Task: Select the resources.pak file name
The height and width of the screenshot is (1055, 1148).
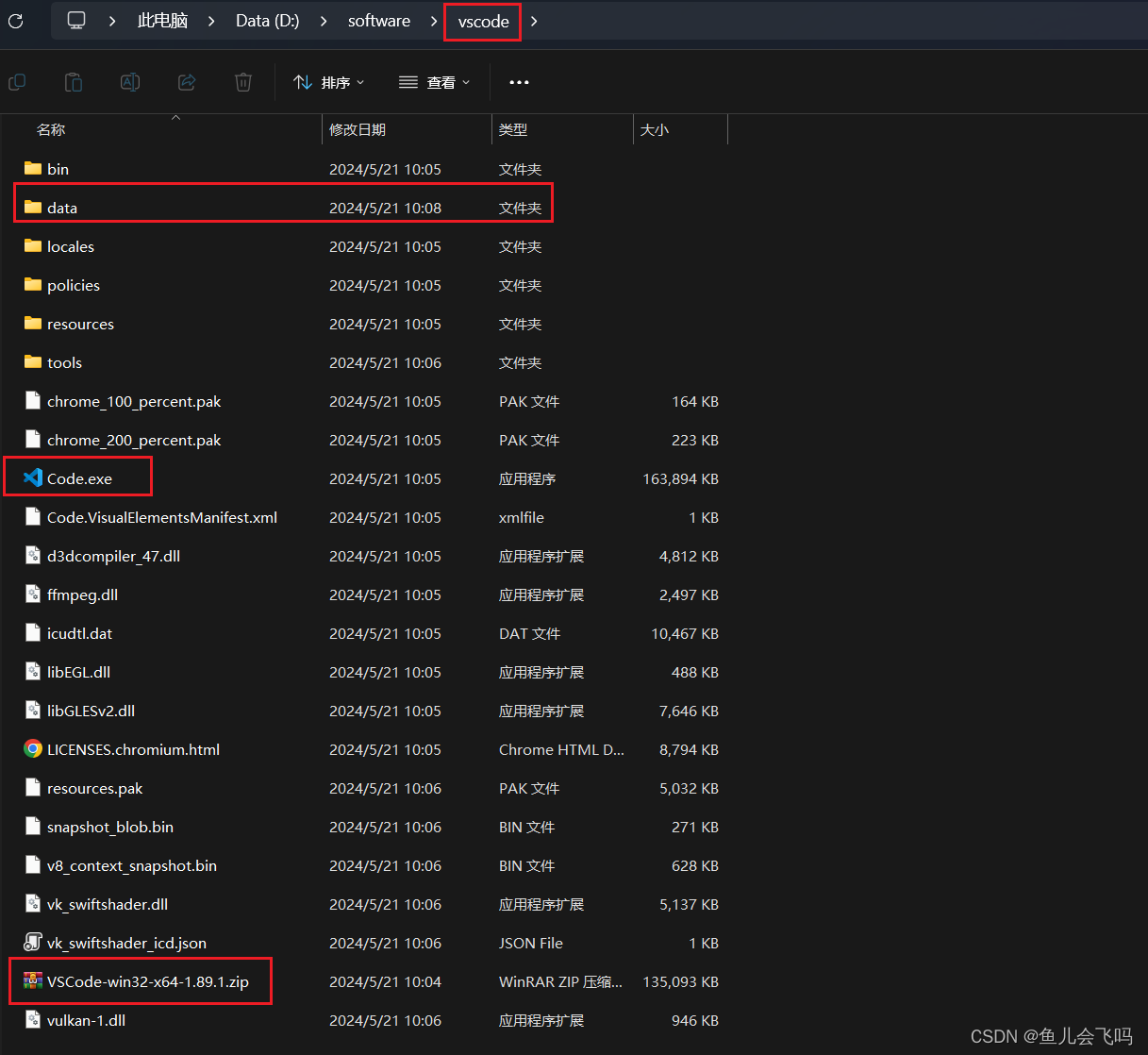Action: (x=95, y=788)
